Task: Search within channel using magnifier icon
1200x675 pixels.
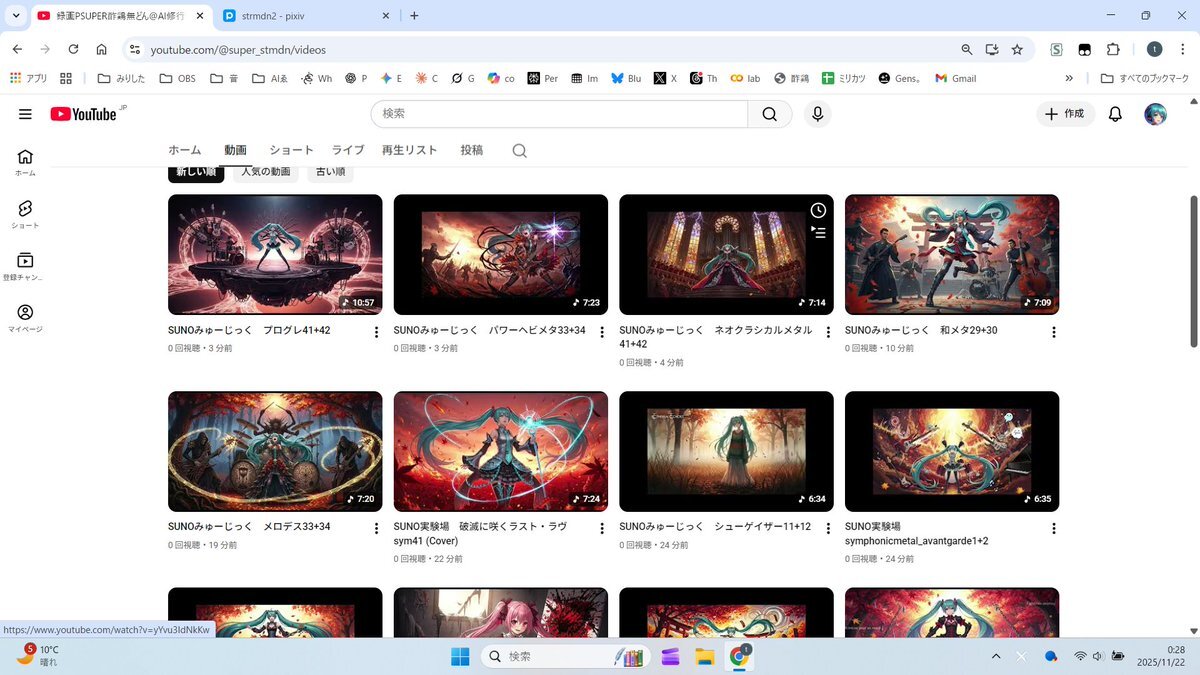Action: point(519,151)
